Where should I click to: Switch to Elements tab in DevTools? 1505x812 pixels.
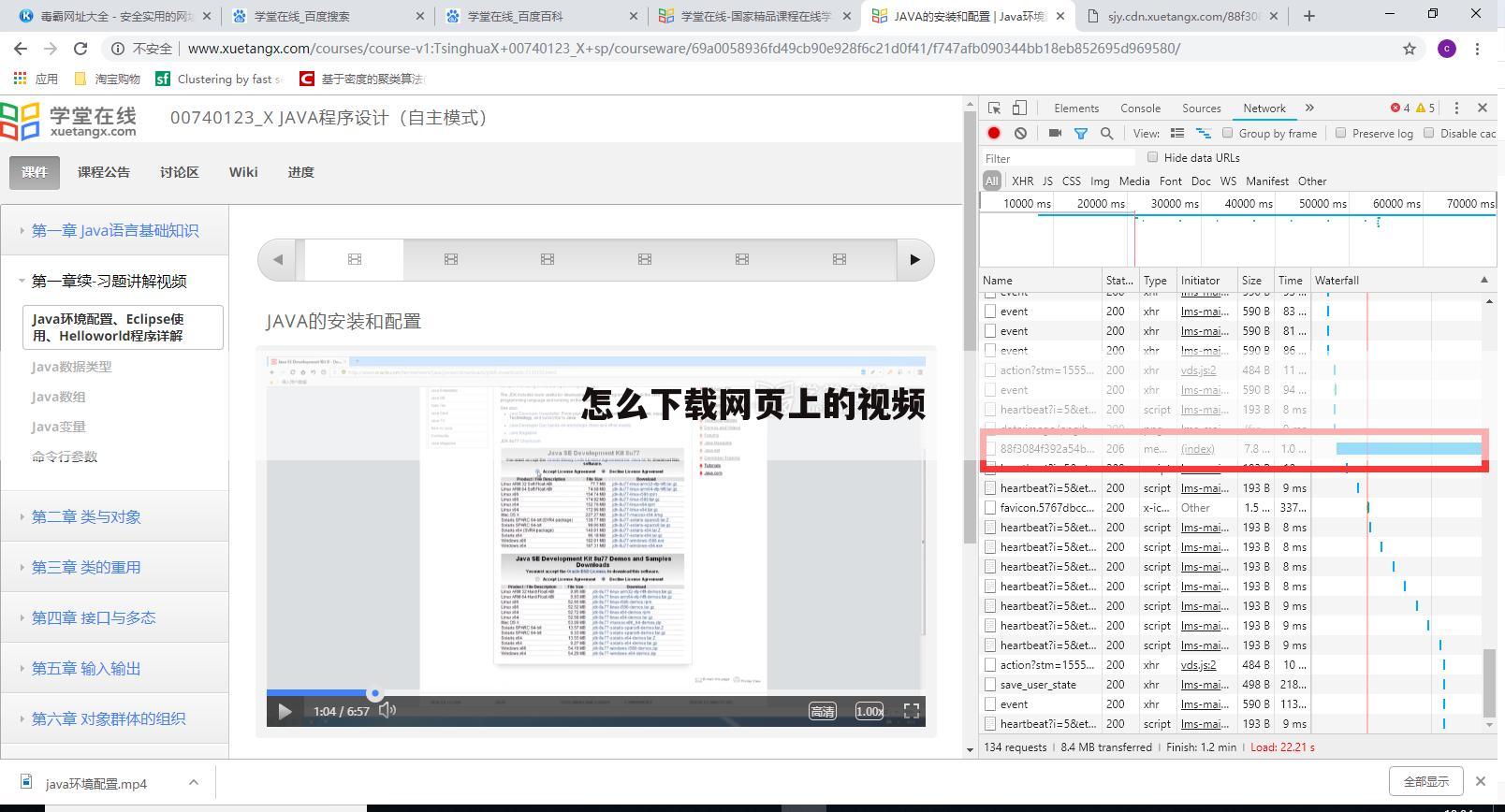point(1076,108)
